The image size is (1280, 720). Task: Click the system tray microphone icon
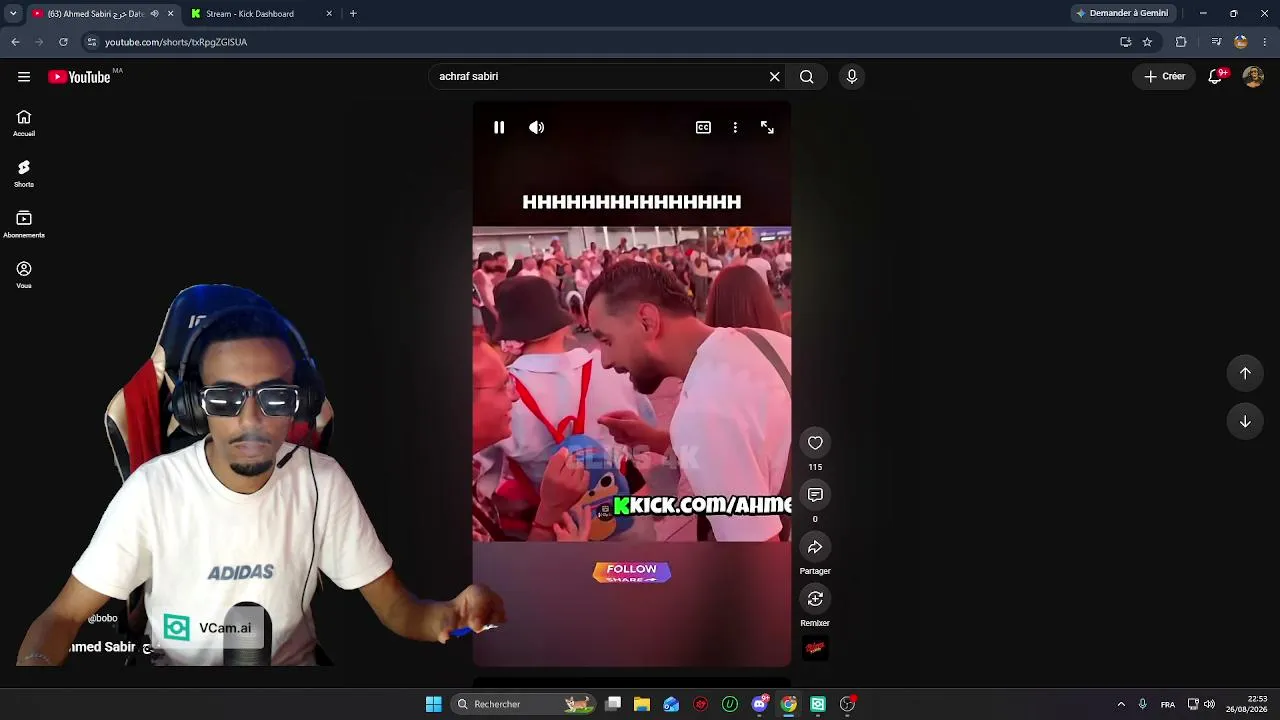[x=1143, y=704]
